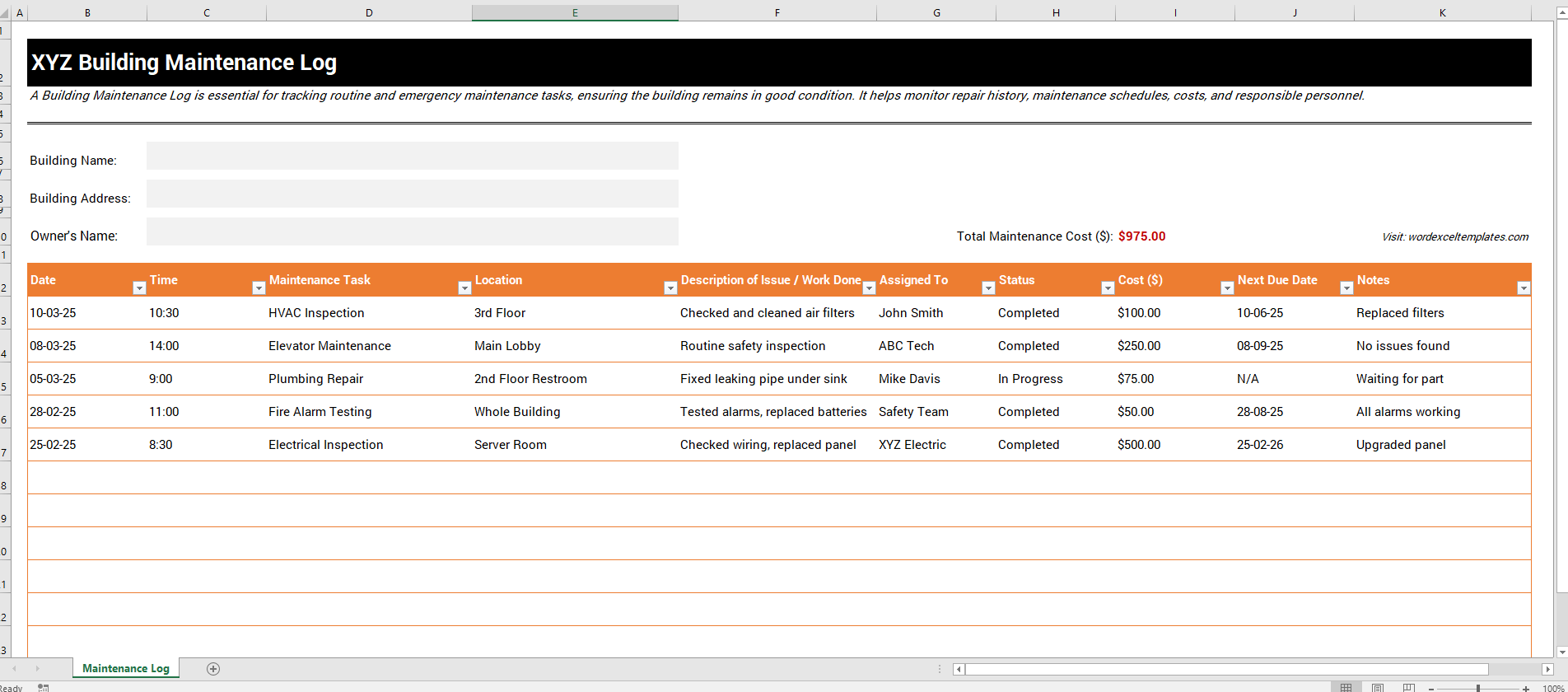Click the select-all corner button

tap(5, 12)
